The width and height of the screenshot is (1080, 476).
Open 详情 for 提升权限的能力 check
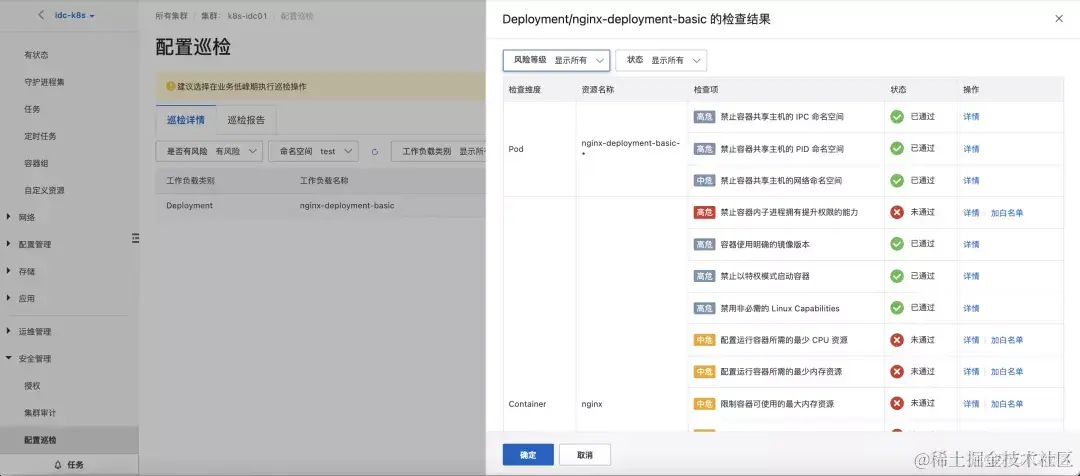click(971, 213)
